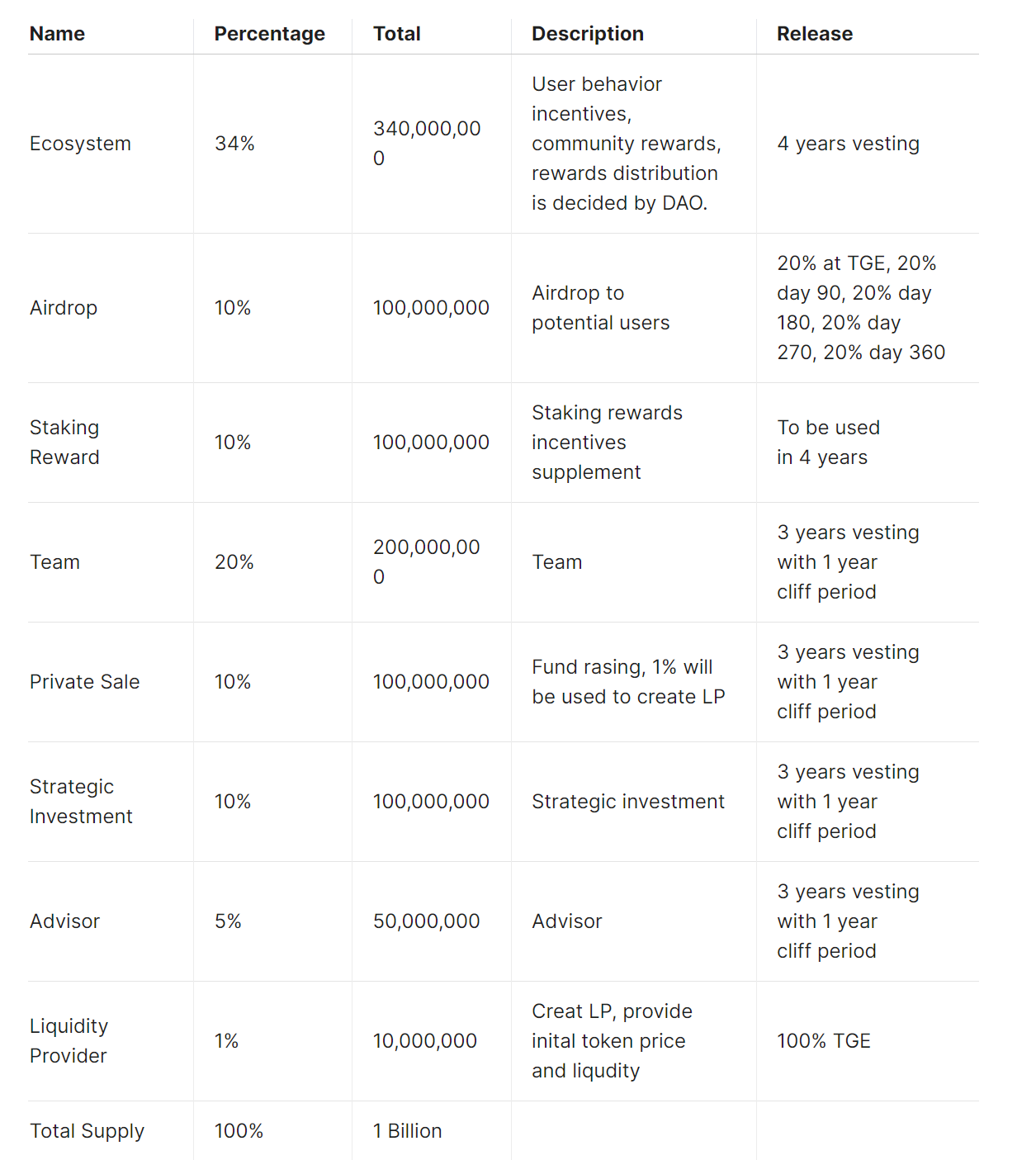The height and width of the screenshot is (1160, 1036).
Task: Click the Description column header
Action: pos(587,34)
